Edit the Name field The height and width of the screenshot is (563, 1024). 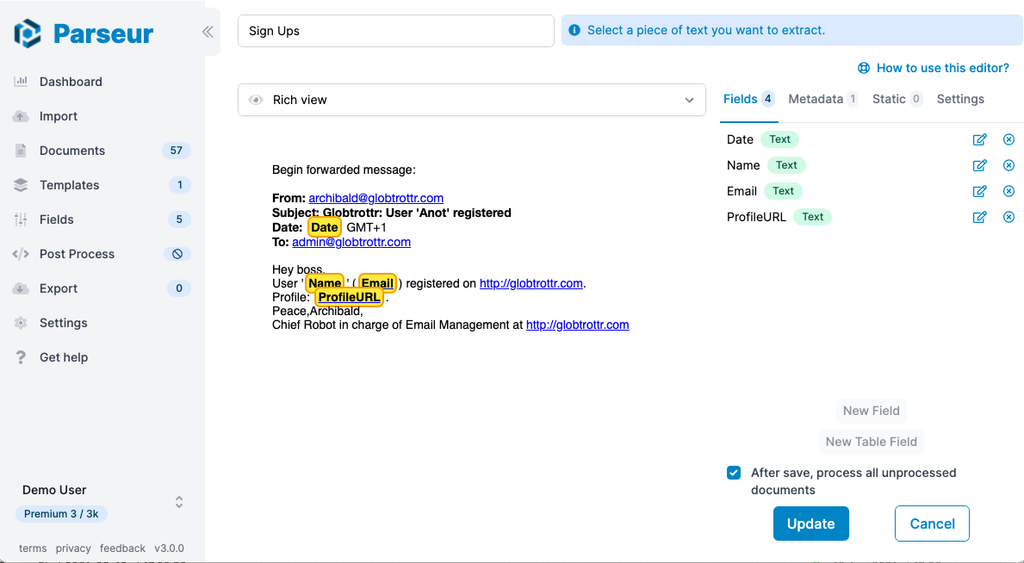(x=980, y=165)
